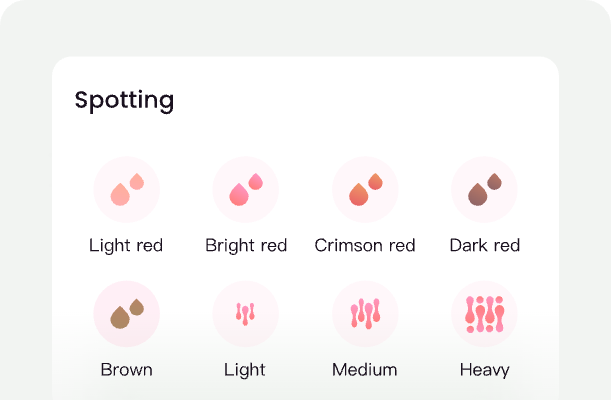The height and width of the screenshot is (400, 611).
Task: Click the "Crimson red" text label
Action: point(365,245)
